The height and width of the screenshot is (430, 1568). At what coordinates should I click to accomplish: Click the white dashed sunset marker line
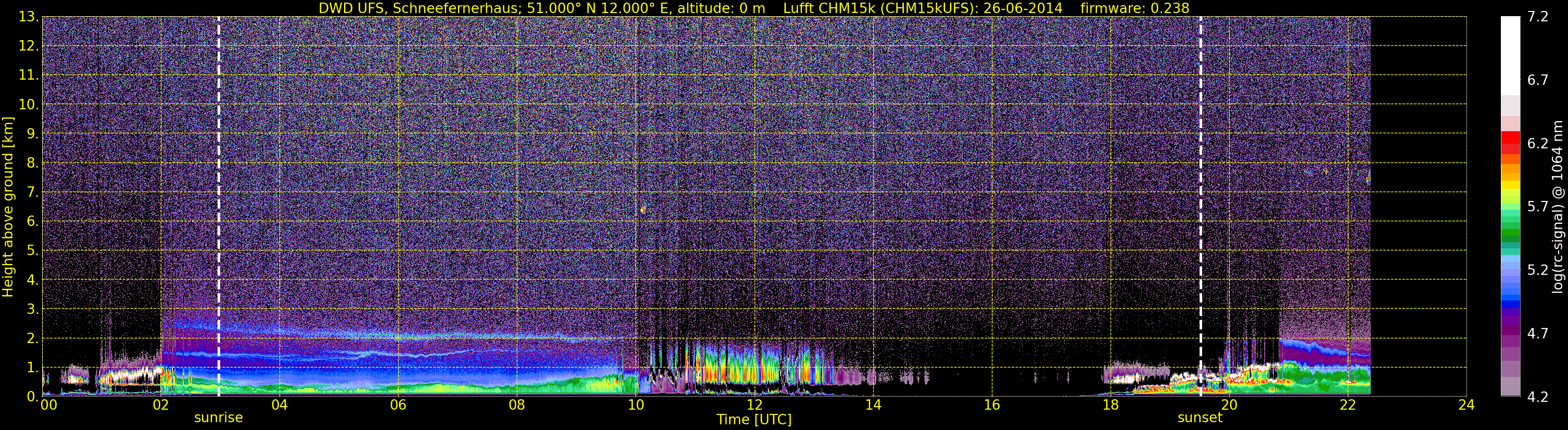1201,207
